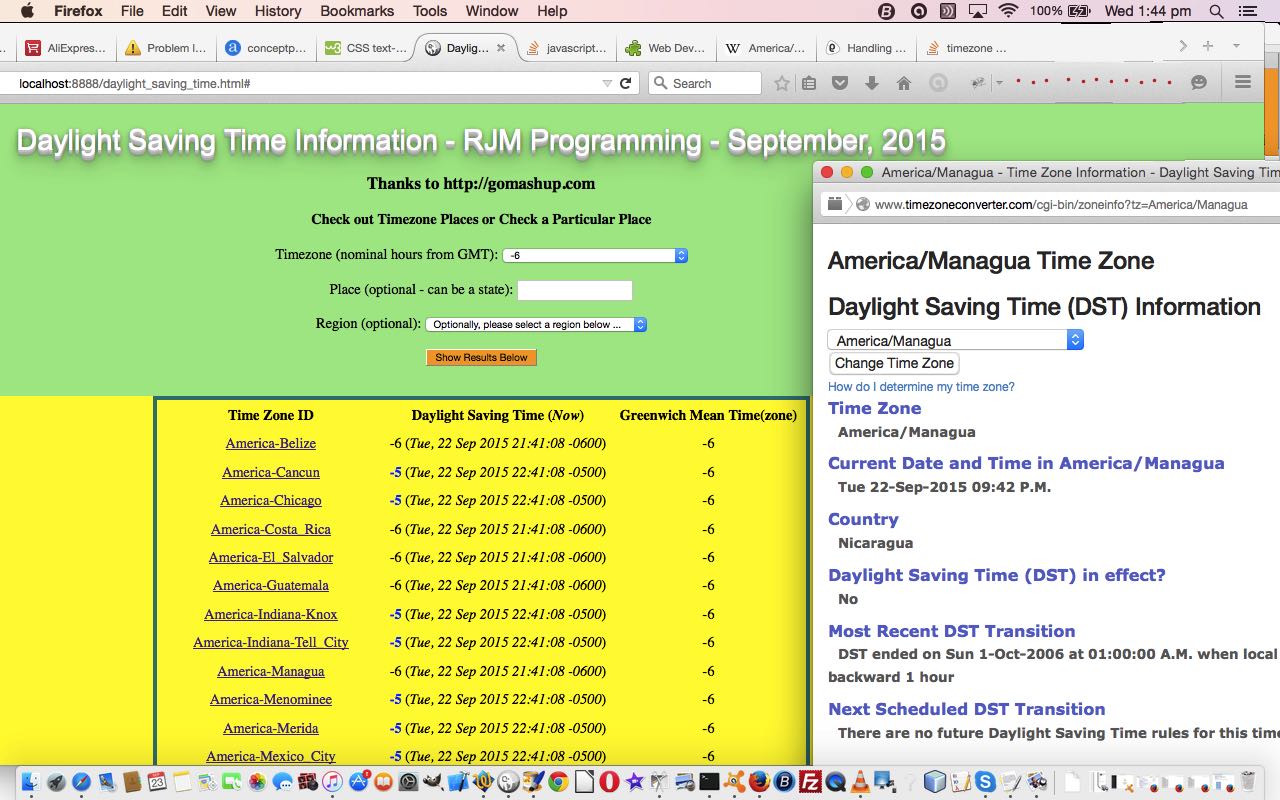This screenshot has height=800, width=1280.
Task: Open Spotlight search in the menu bar
Action: coord(1214,11)
